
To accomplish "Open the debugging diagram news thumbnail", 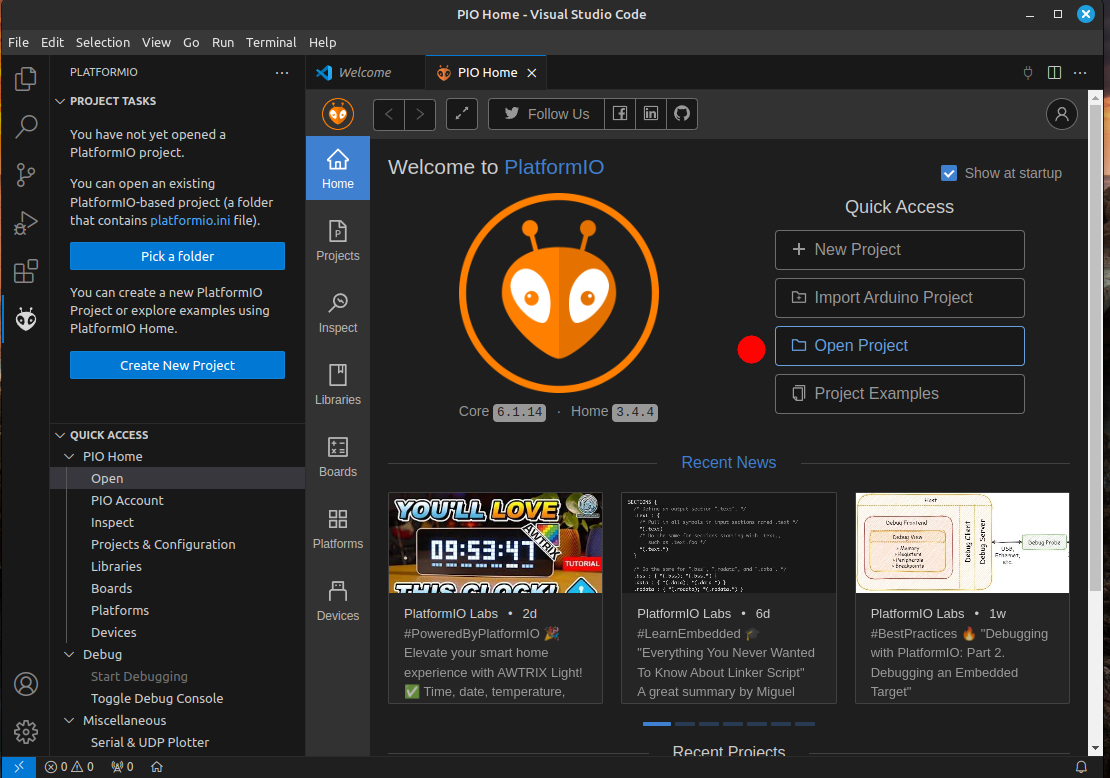I will click(962, 543).
